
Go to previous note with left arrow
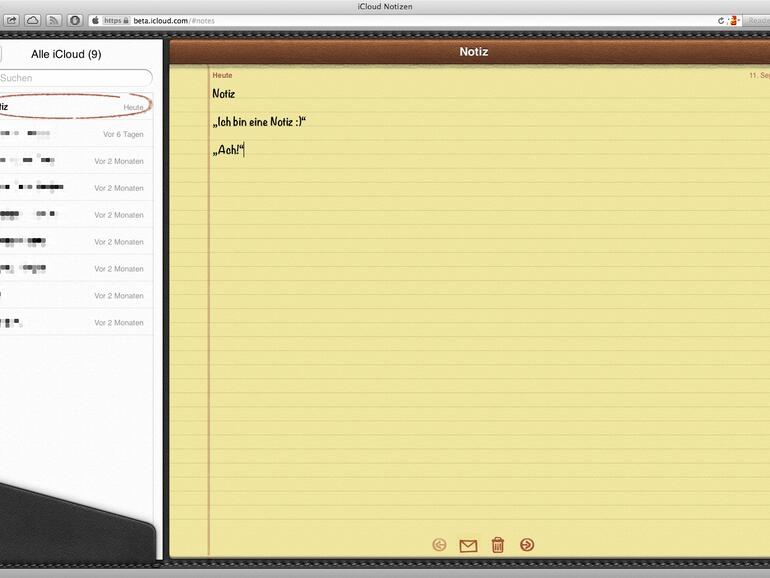[440, 545]
